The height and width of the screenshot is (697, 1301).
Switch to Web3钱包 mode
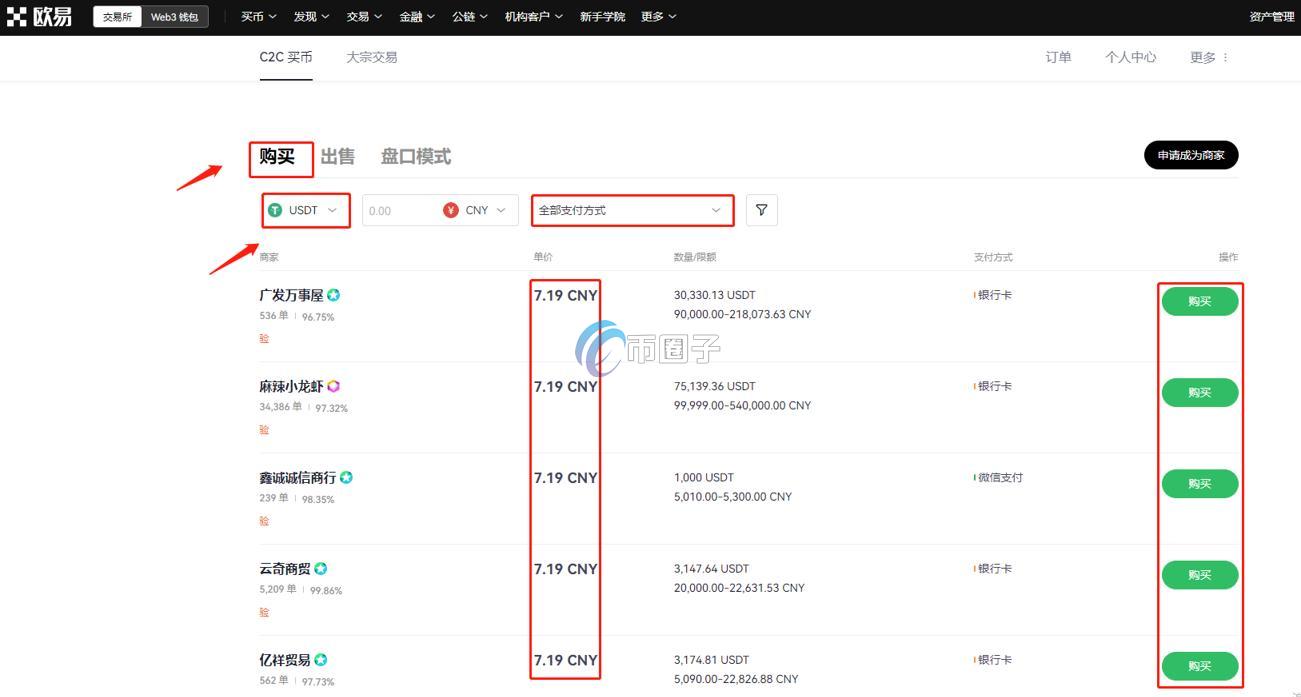click(x=172, y=16)
